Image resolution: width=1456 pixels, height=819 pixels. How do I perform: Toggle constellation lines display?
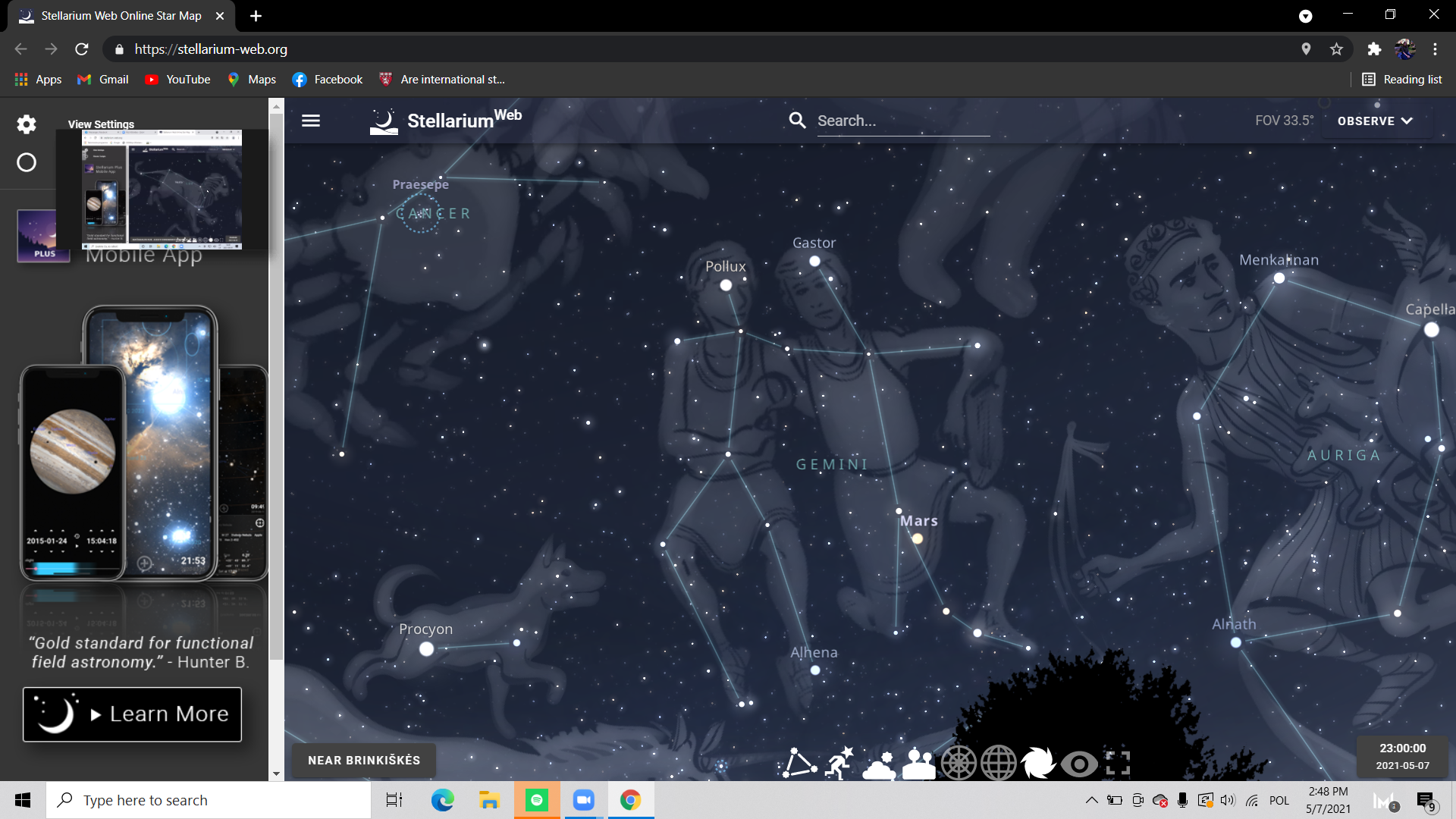[799, 763]
